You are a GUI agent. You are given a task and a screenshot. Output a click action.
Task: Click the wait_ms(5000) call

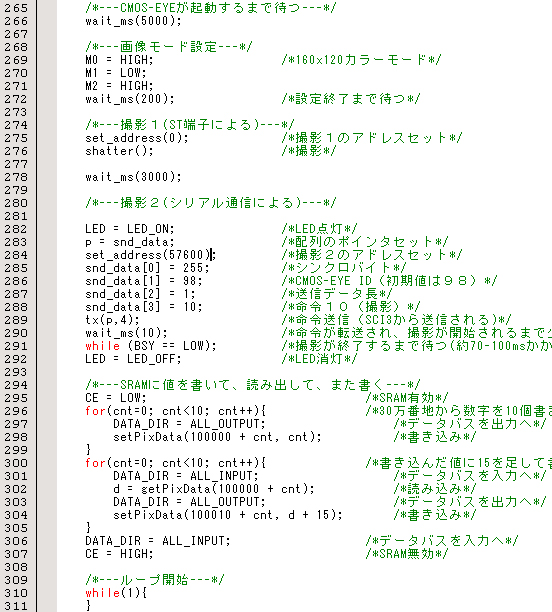(x=133, y=21)
